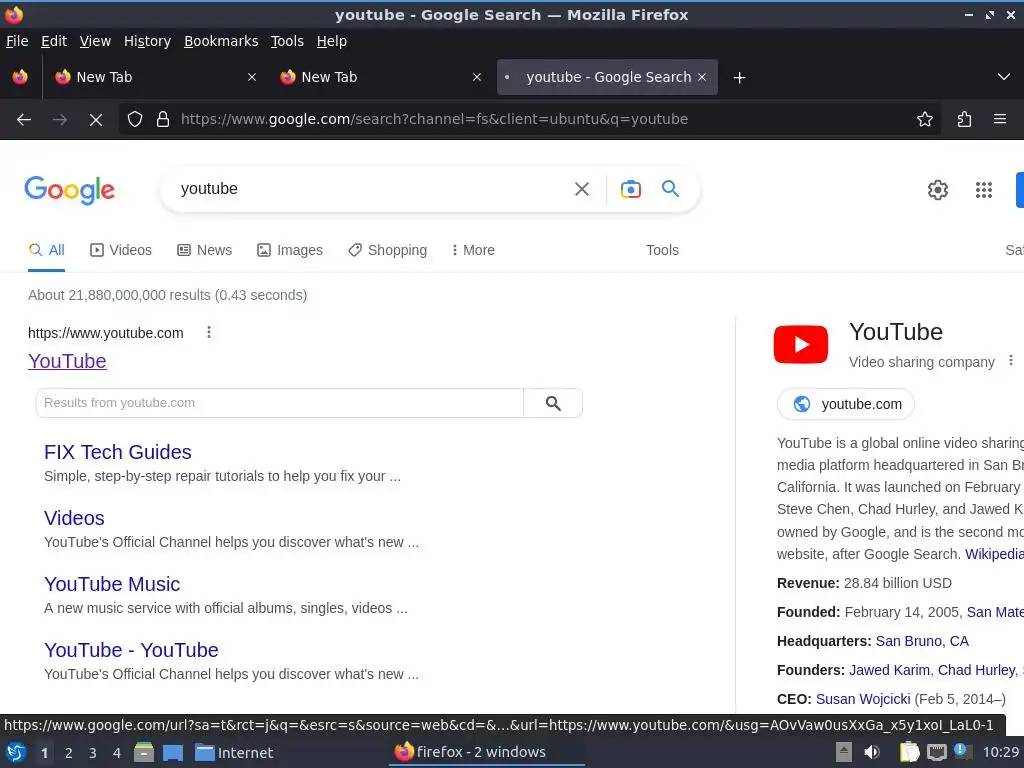Switch to workspace 2 on taskbar
This screenshot has width=1024, height=768.
pos(68,753)
